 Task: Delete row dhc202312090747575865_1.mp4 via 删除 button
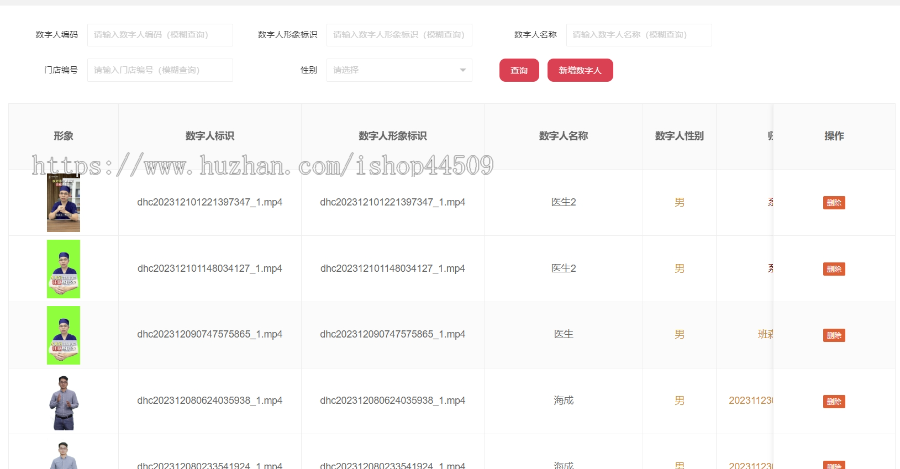pyautogui.click(x=833, y=335)
